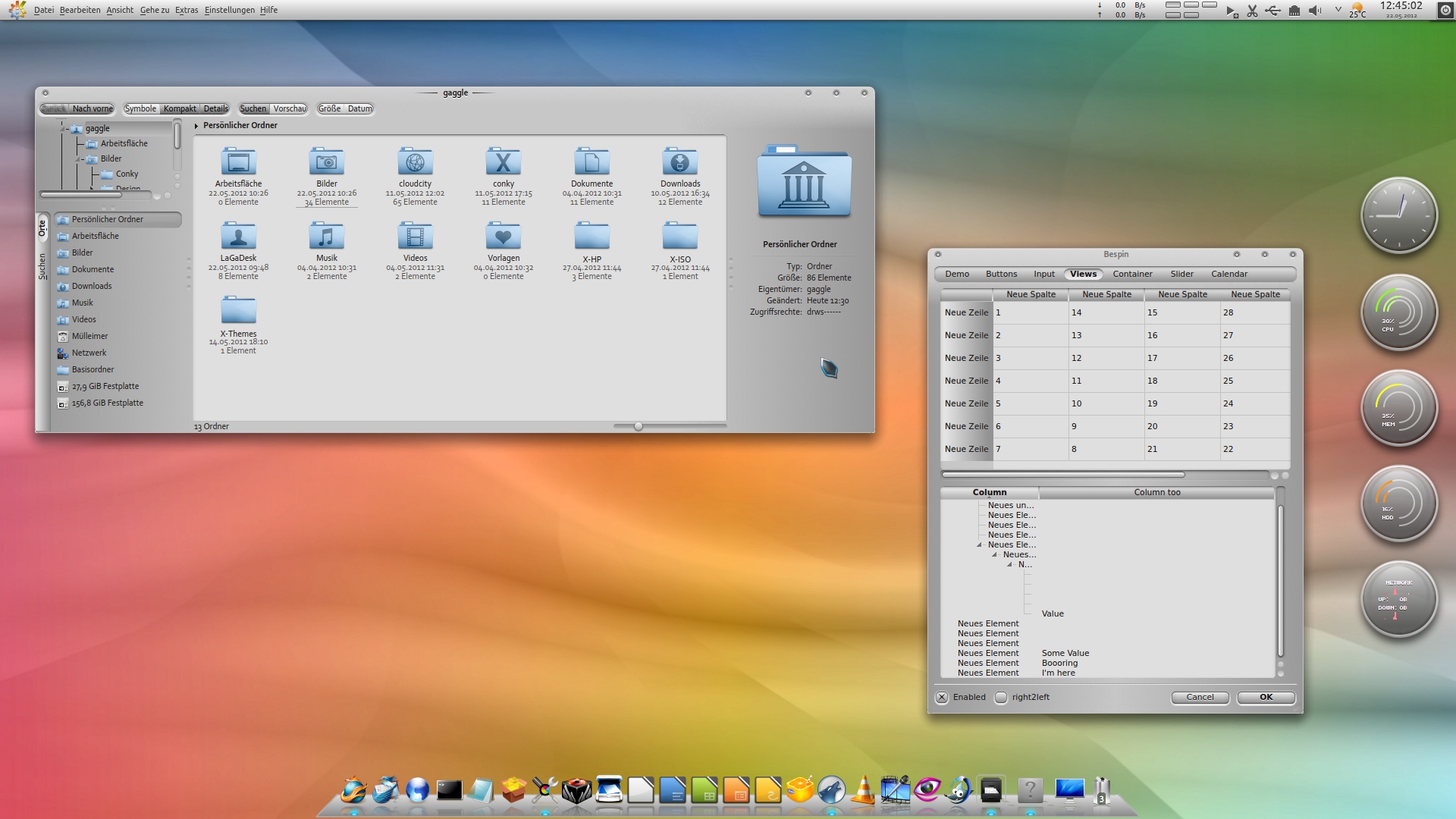Click the Nach vorne forward button
Screen dimensions: 1456x819
tap(93, 108)
